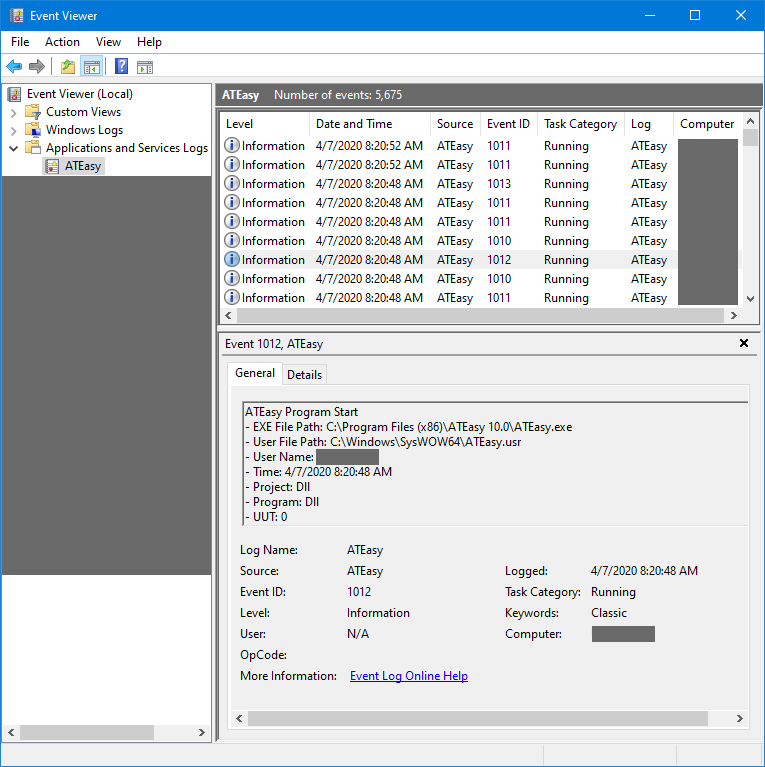Toggle the Show/Hide Console Tree icon
Screen dimensions: 765x767
(92, 67)
